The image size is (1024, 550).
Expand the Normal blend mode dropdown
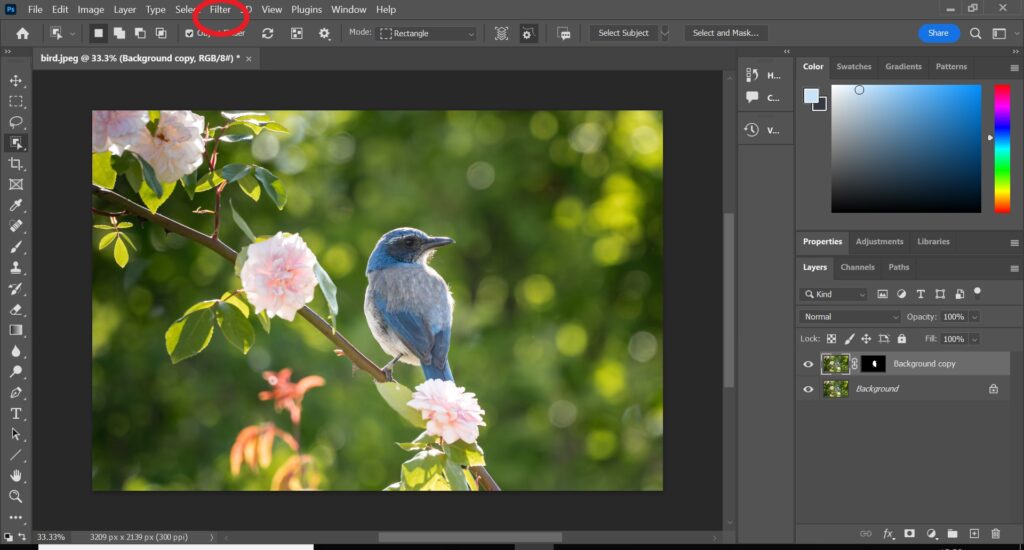tap(850, 317)
